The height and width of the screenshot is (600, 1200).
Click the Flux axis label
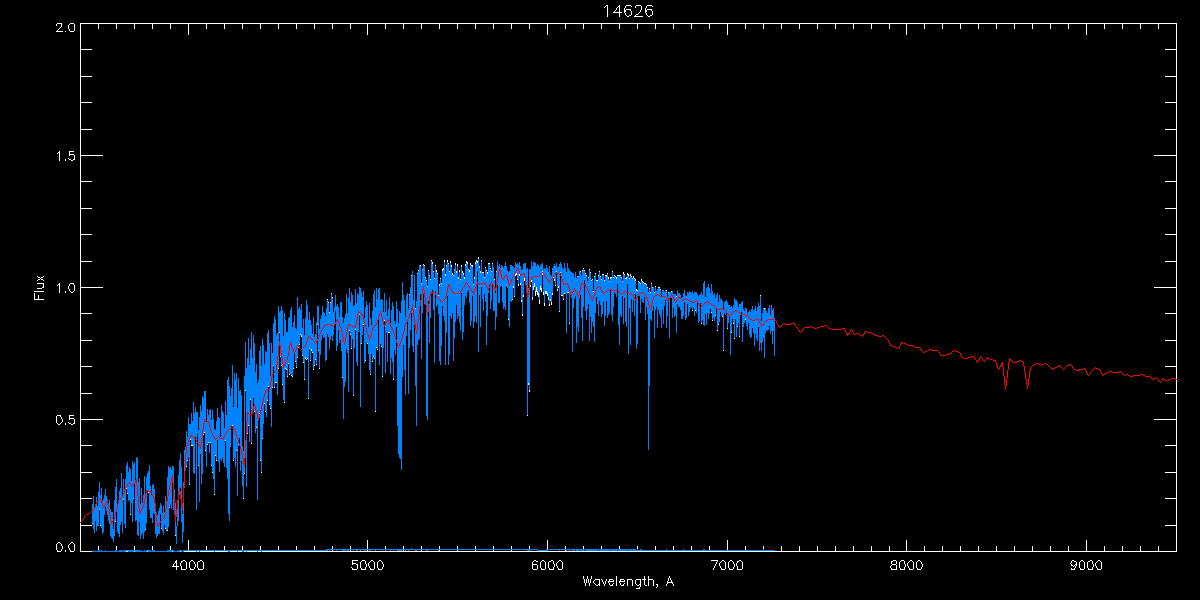click(x=39, y=287)
